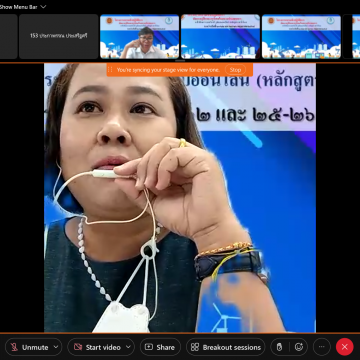Viewport: 360px width, 360px height.
Task: Click the main stage video of speaker
Action: (x=180, y=198)
